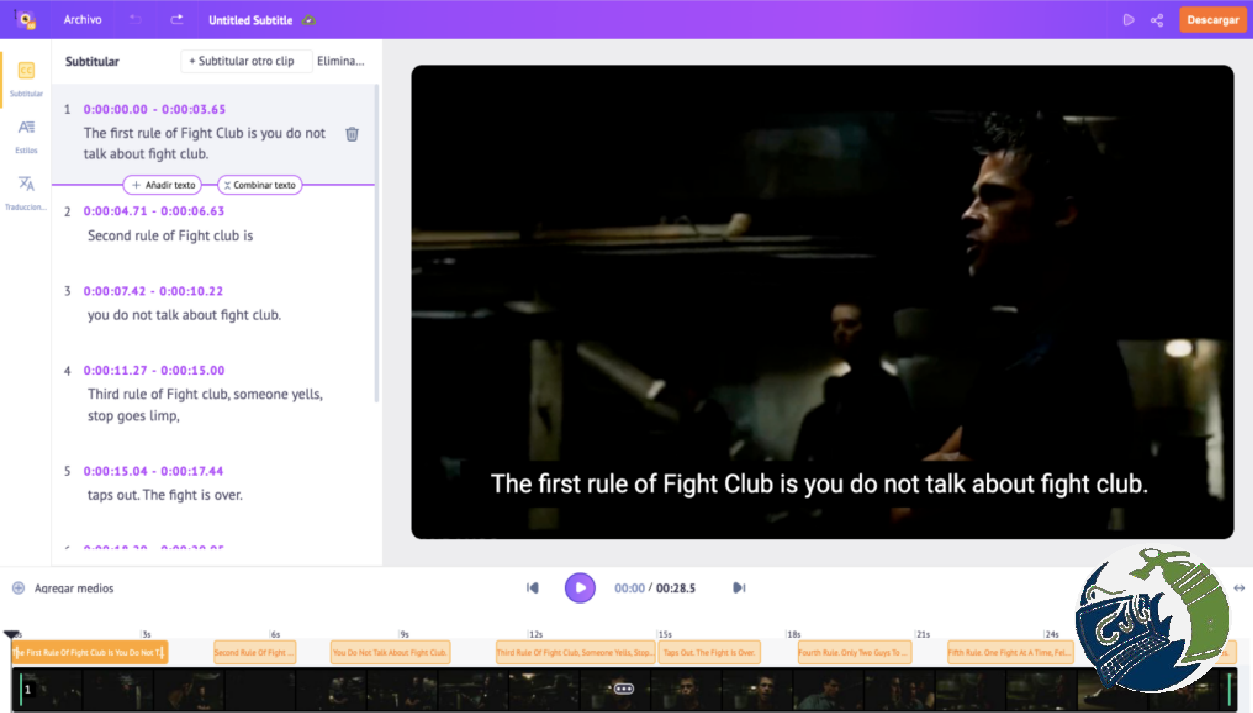
Task: Edit the Untitled Subtitle project name
Action: [250, 20]
